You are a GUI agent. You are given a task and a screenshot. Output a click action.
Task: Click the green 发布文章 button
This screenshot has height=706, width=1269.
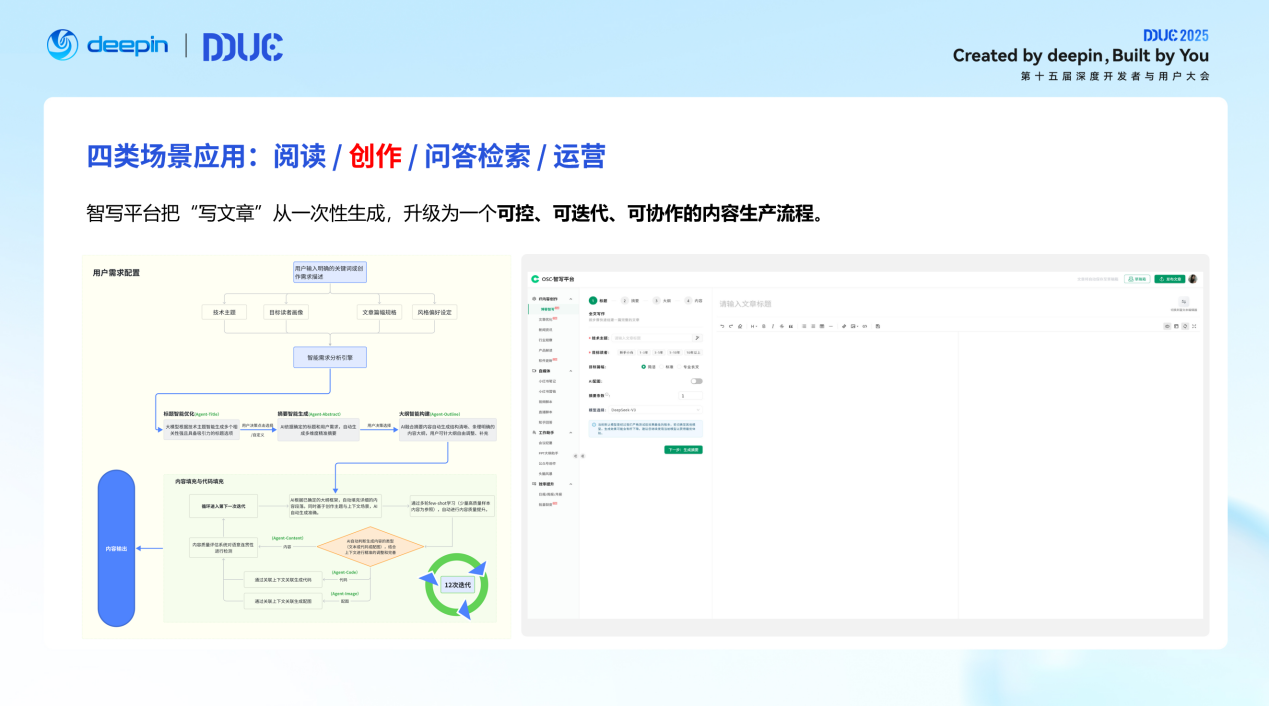[x=1169, y=279]
